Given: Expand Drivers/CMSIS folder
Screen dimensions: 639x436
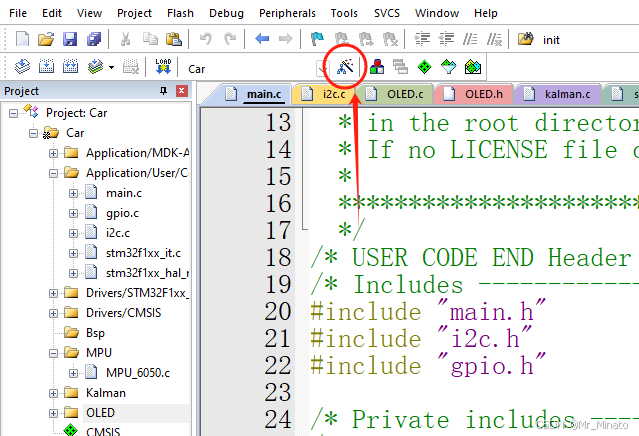Looking at the screenshot, I should [53, 313].
